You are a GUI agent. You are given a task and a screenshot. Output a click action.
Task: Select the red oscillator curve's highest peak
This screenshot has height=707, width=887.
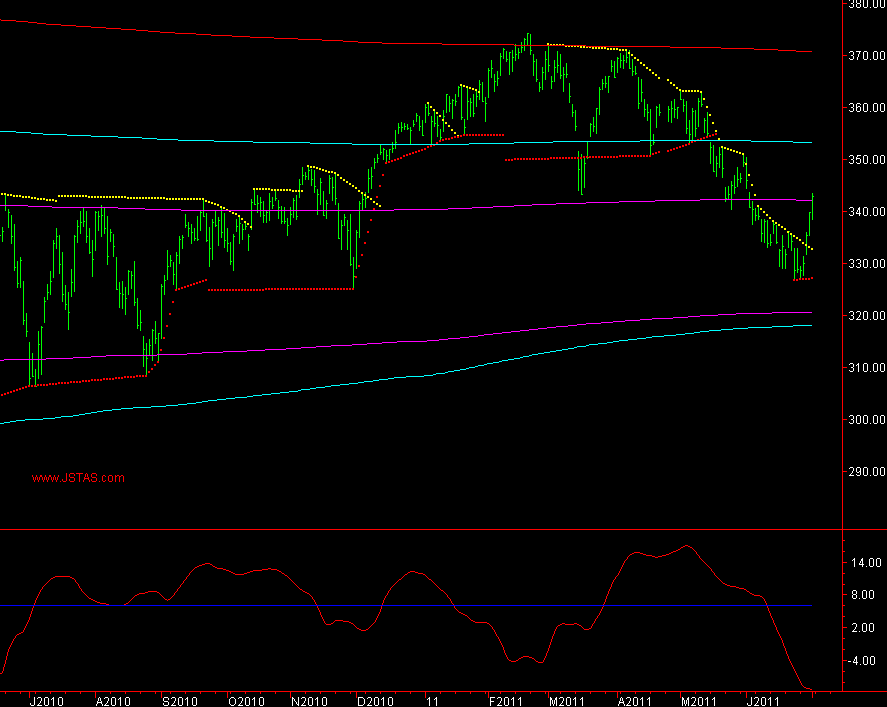click(686, 546)
